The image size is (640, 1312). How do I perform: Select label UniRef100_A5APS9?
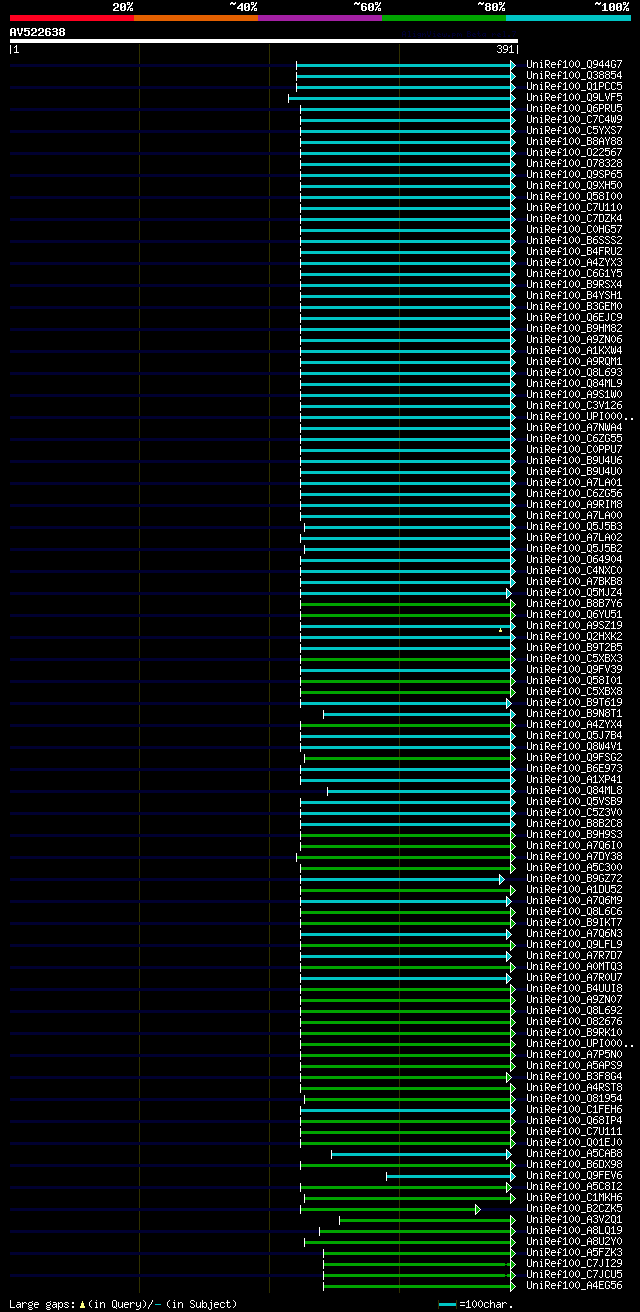574,1065
